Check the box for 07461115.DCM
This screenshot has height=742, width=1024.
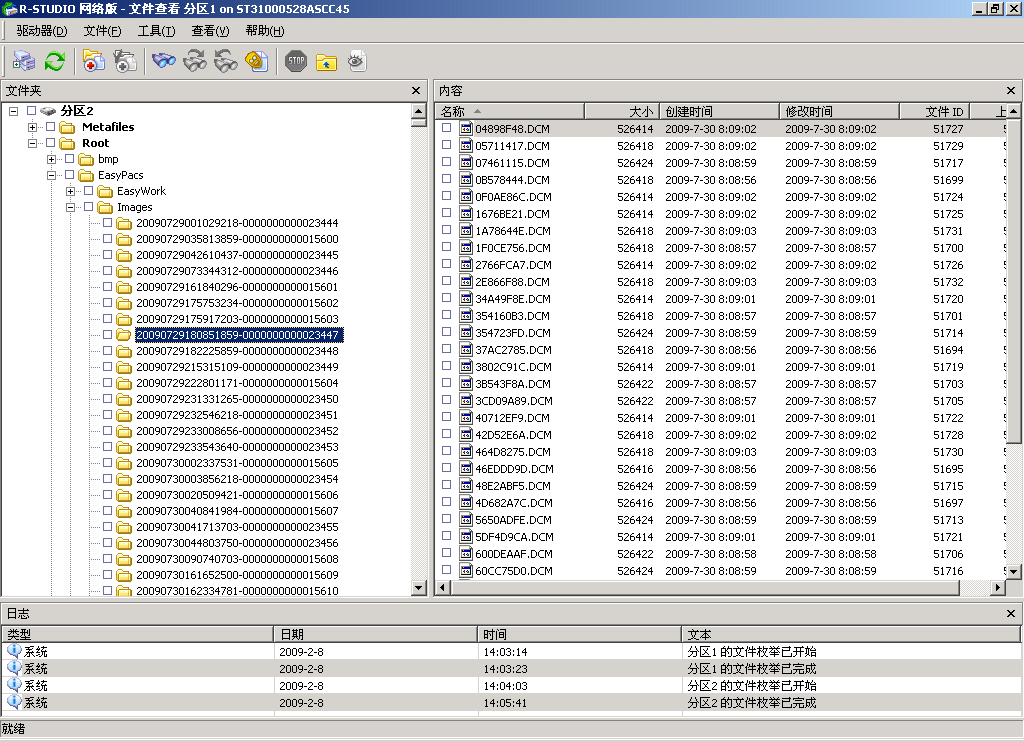click(x=447, y=161)
